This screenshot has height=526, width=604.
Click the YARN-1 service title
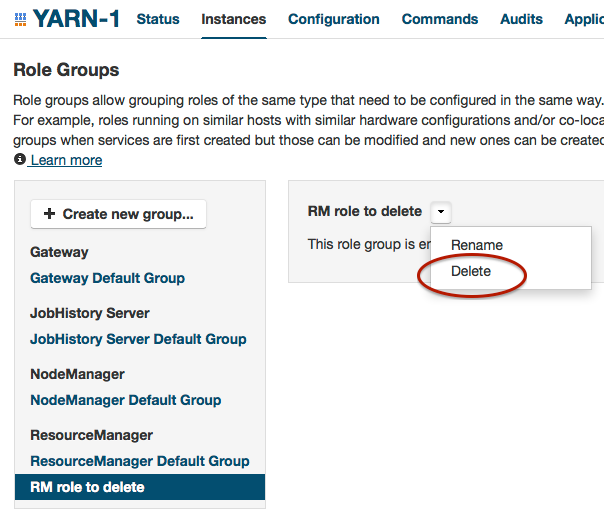[x=76, y=19]
